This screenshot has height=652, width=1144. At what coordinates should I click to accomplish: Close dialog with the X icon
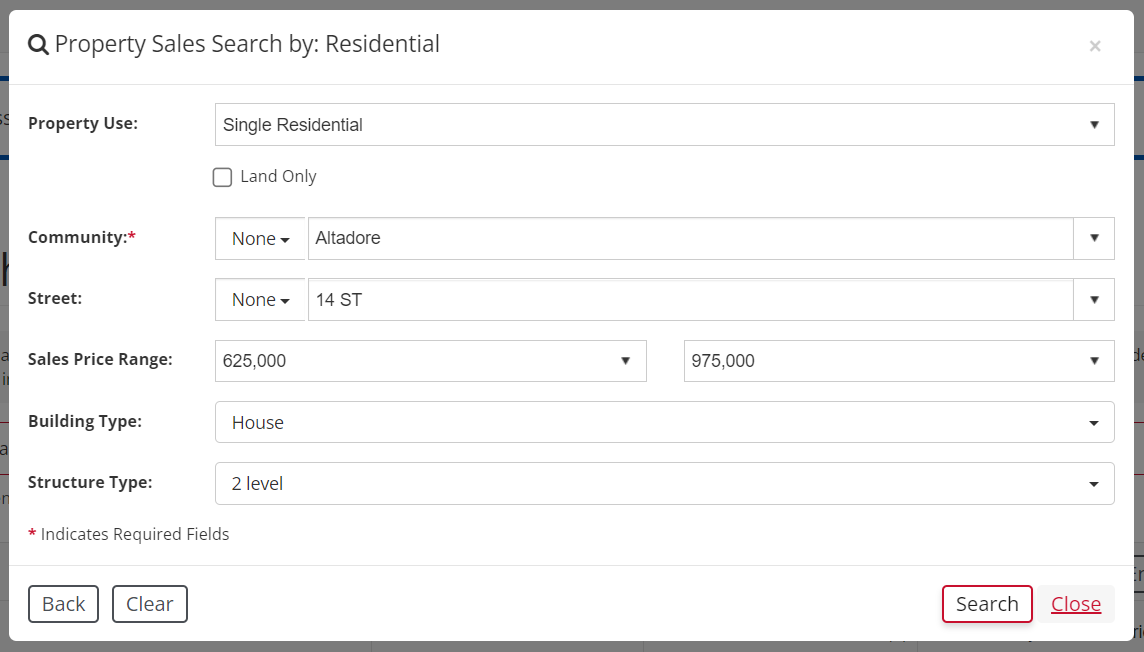click(x=1094, y=46)
